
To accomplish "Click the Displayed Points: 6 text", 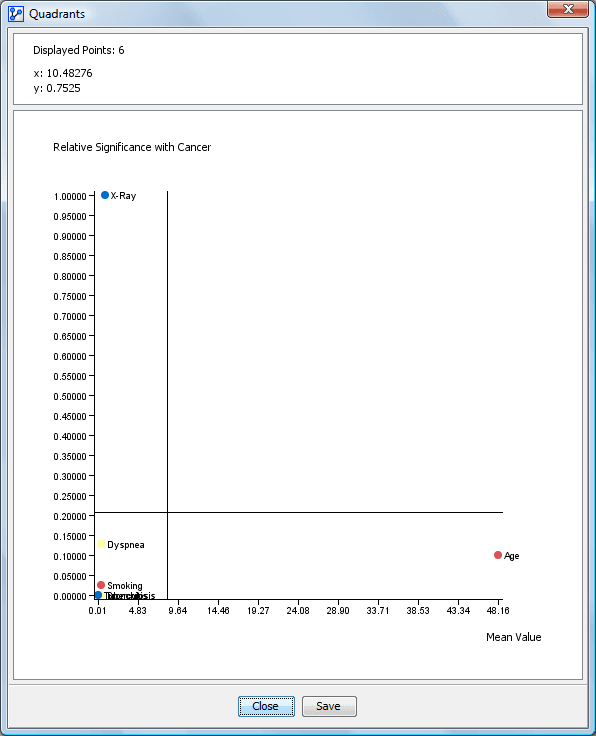I will tap(79, 50).
